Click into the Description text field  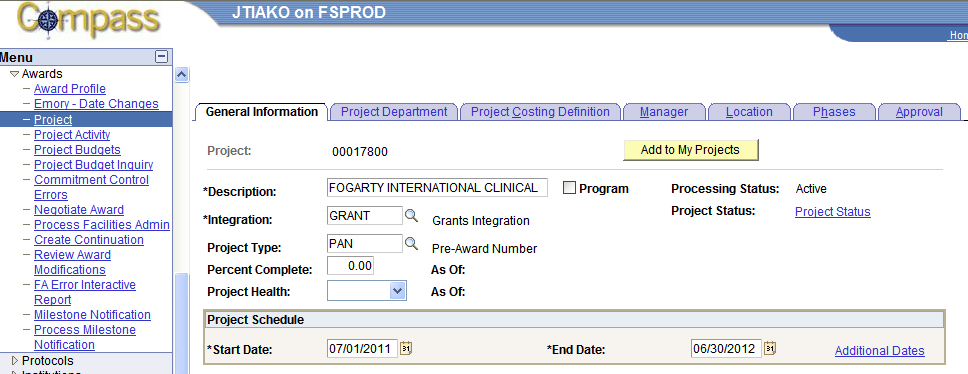pos(437,188)
